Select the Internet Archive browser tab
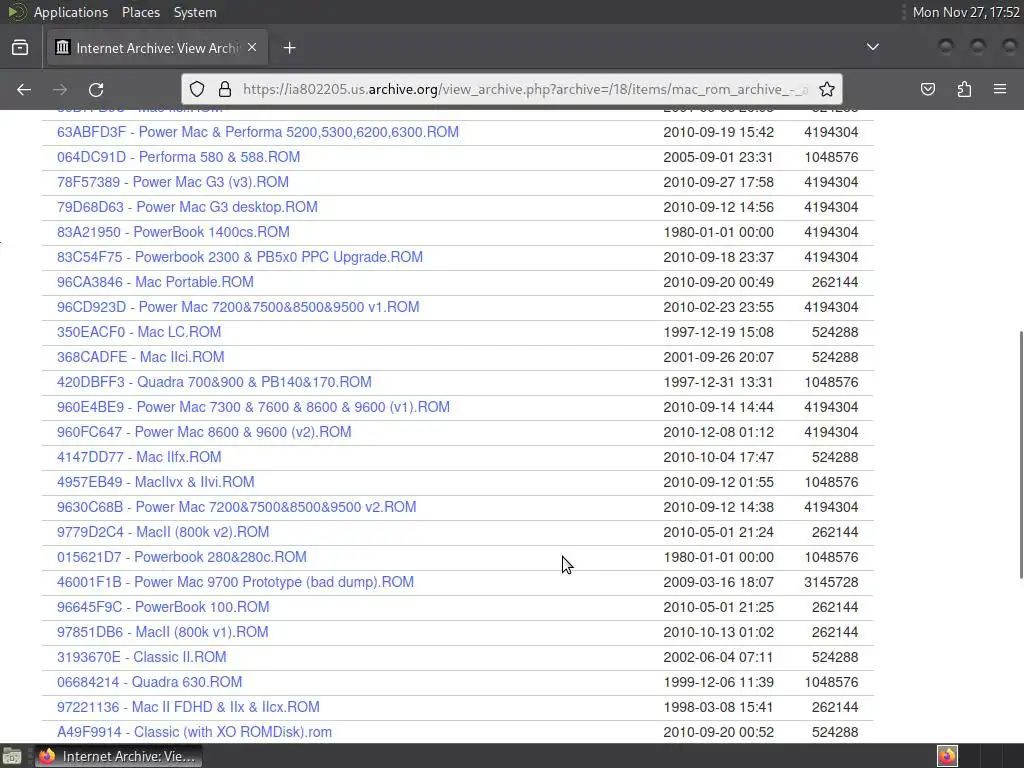Screen dimensions: 1024x768 [157, 48]
